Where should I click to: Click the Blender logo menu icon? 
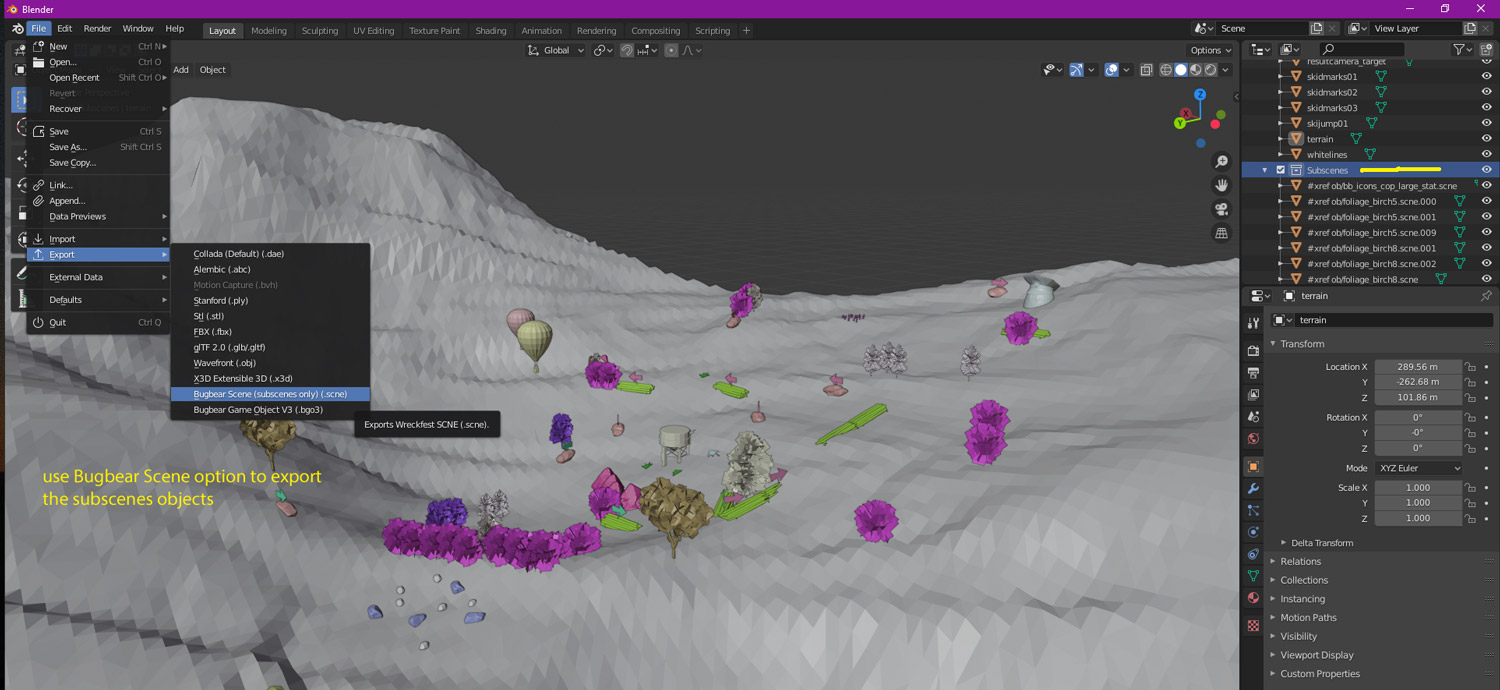(17, 29)
